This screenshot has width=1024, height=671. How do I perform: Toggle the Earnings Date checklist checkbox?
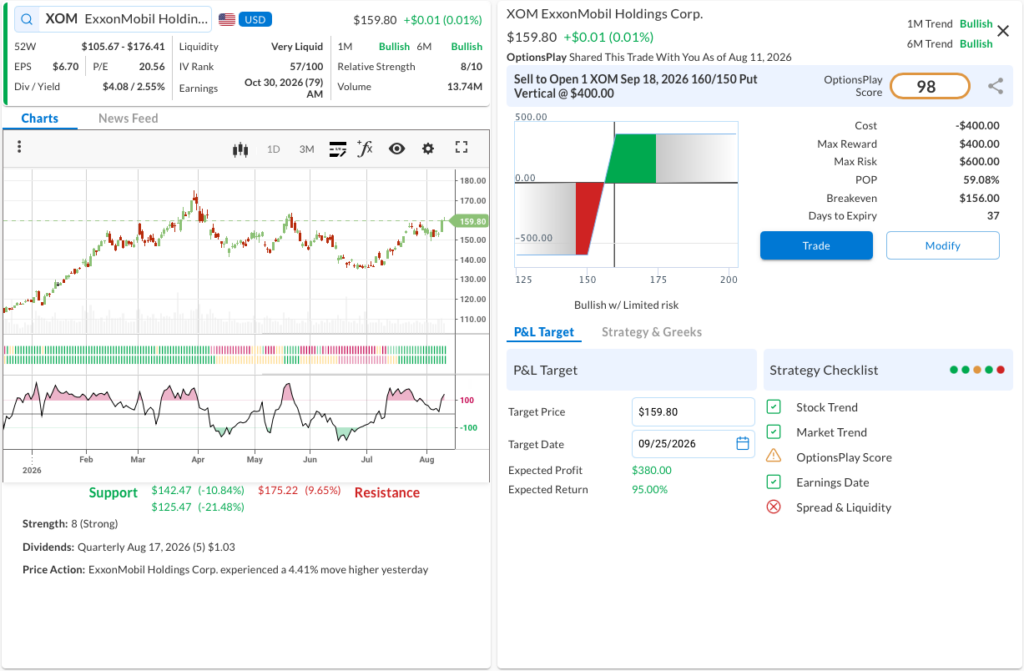pos(773,482)
